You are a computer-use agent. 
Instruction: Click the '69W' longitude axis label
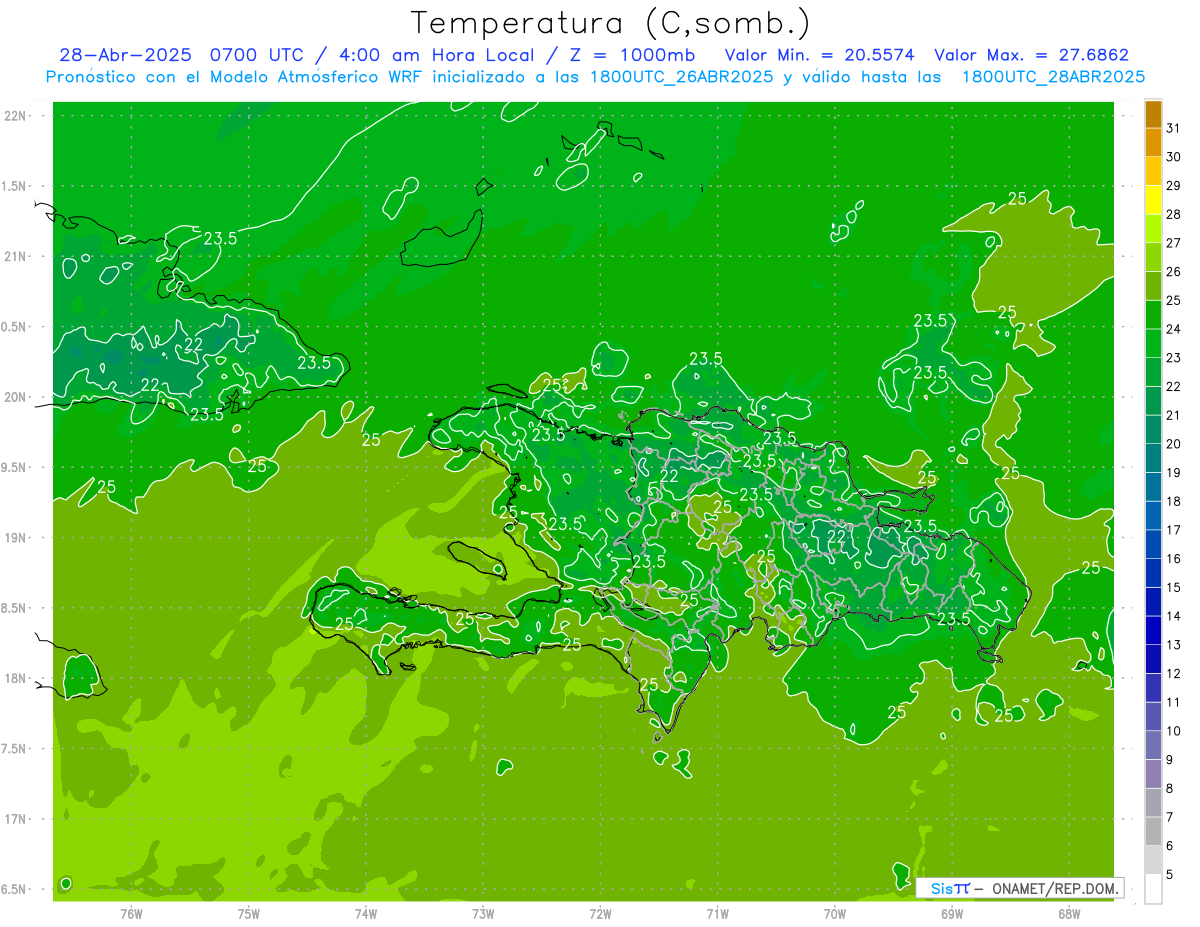[951, 913]
